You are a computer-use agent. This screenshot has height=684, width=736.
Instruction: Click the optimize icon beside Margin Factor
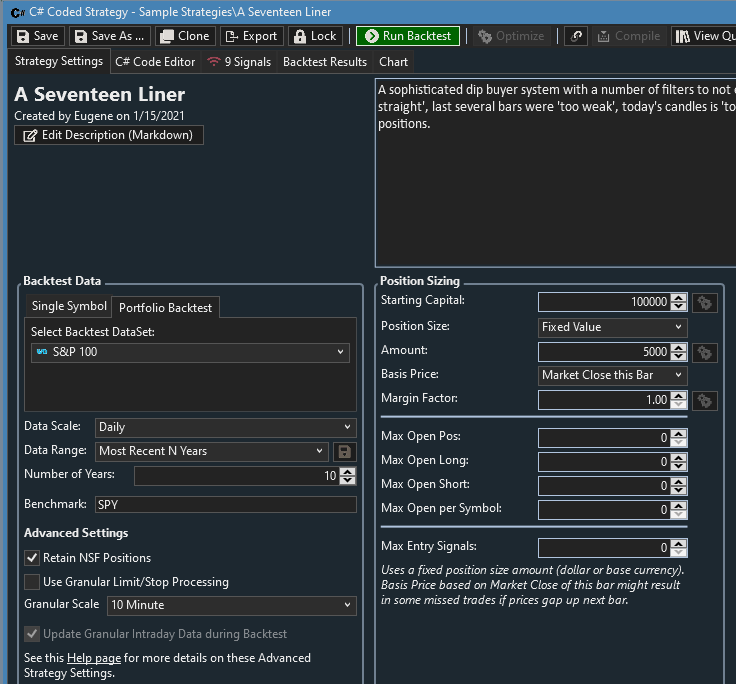click(705, 400)
